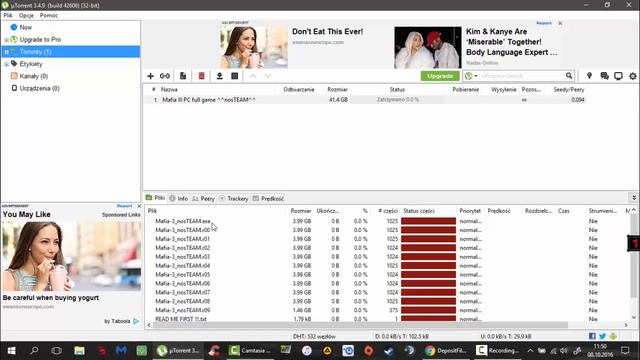The image size is (640, 360).
Task: Start torrent with the download arrow icon
Action: 220,76
